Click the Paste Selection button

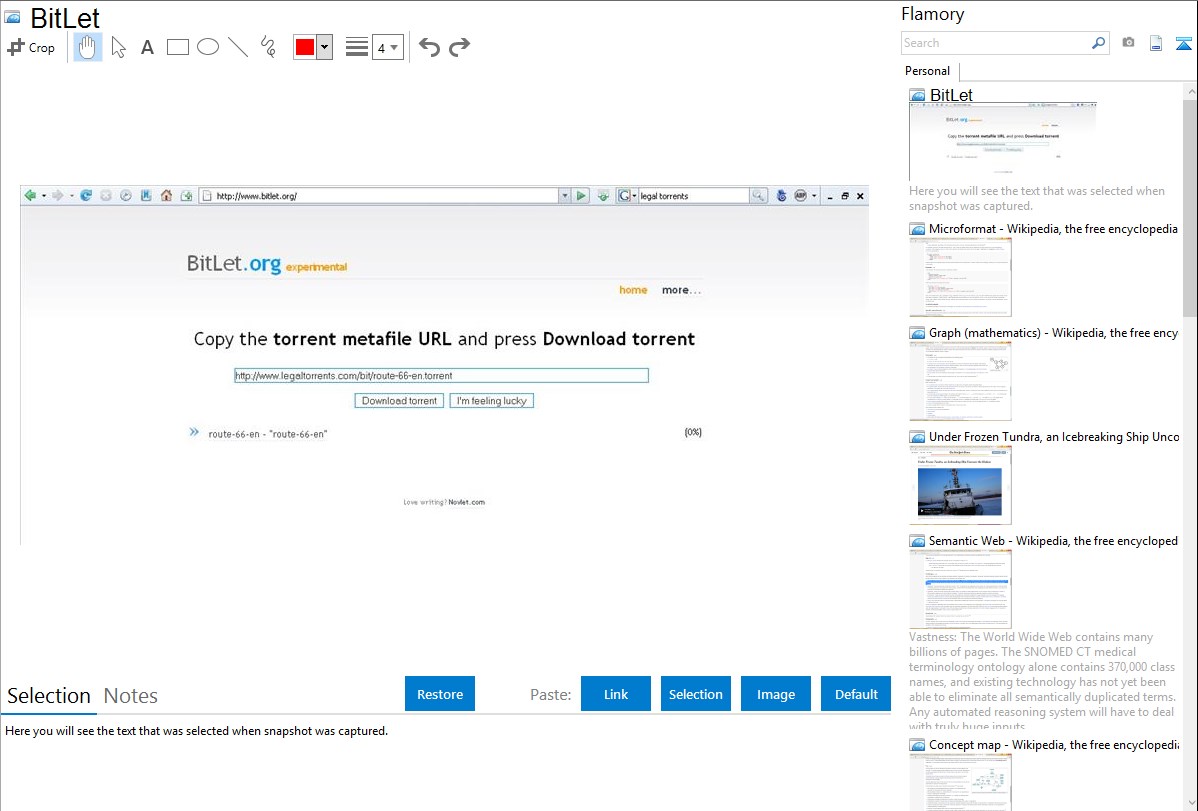(696, 694)
